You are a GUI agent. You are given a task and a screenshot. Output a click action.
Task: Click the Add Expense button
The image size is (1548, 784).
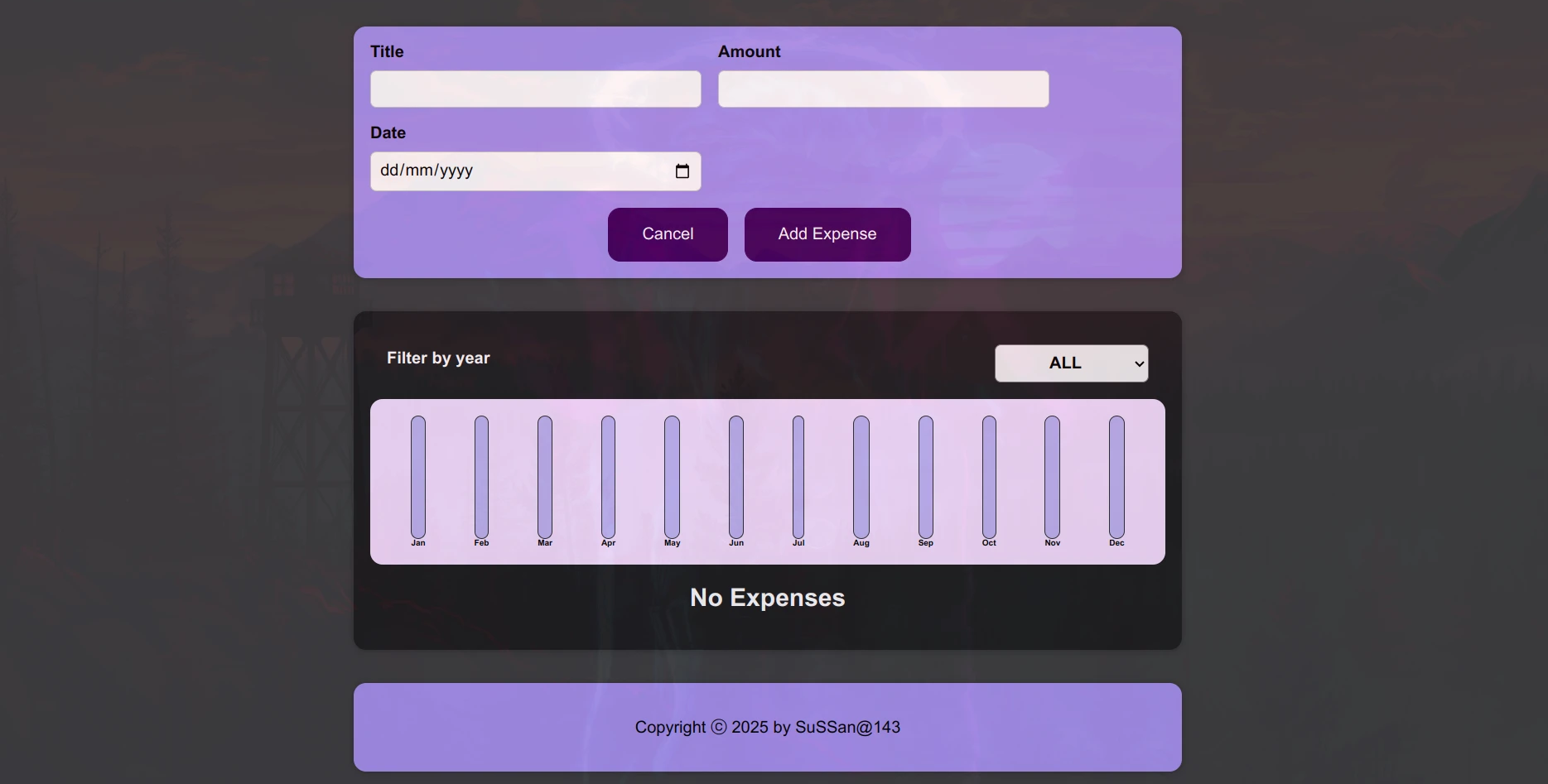click(827, 234)
